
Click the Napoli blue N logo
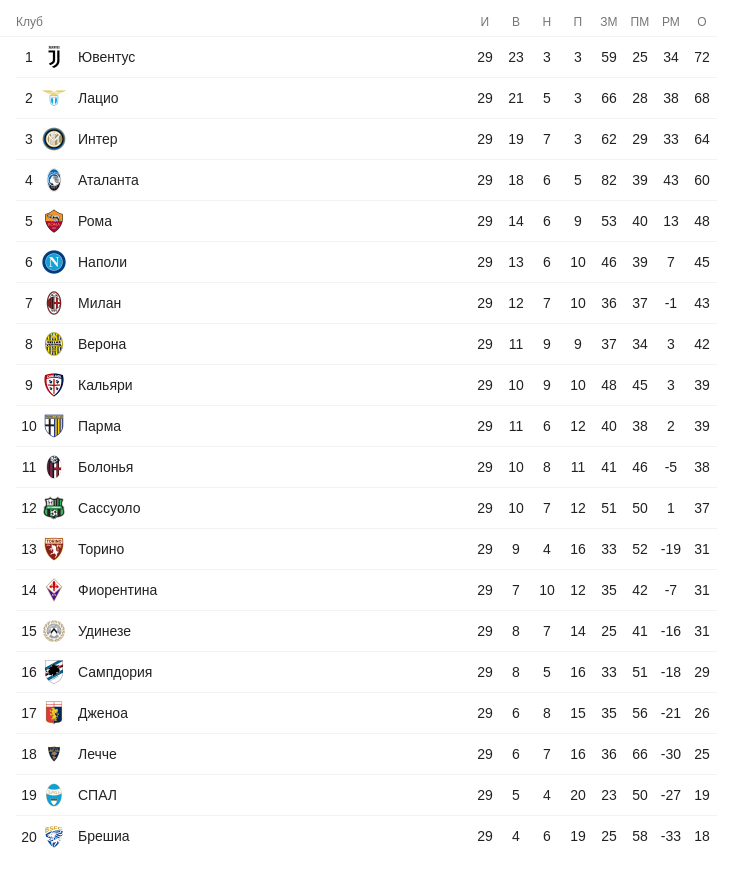54,262
